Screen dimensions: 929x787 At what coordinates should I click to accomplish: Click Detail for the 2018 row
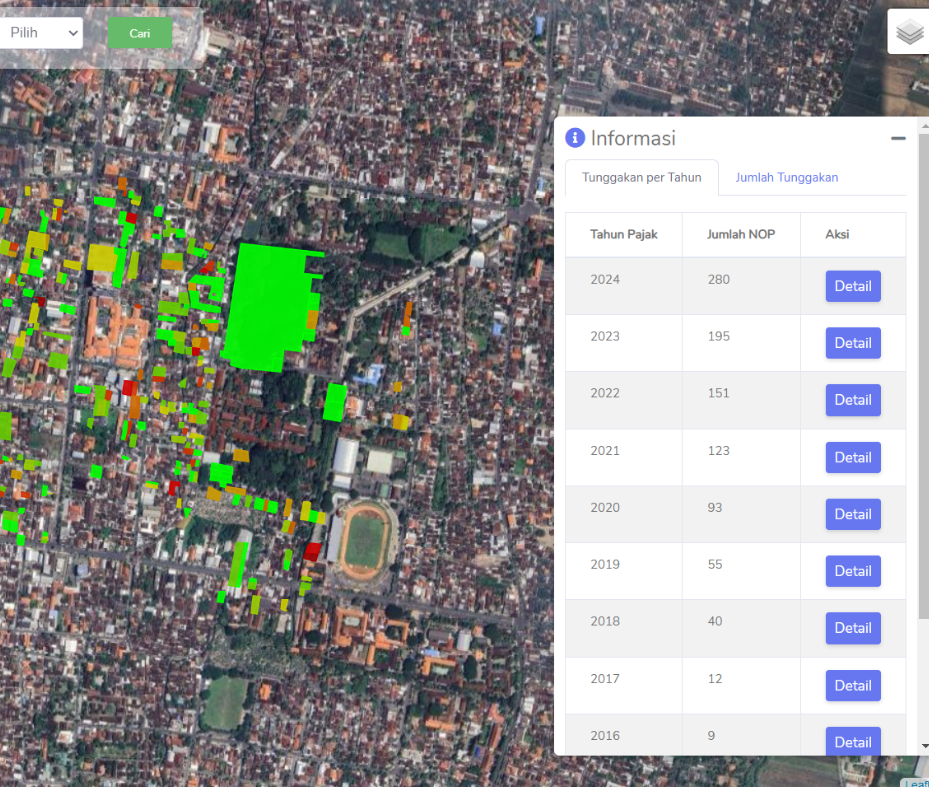(852, 628)
